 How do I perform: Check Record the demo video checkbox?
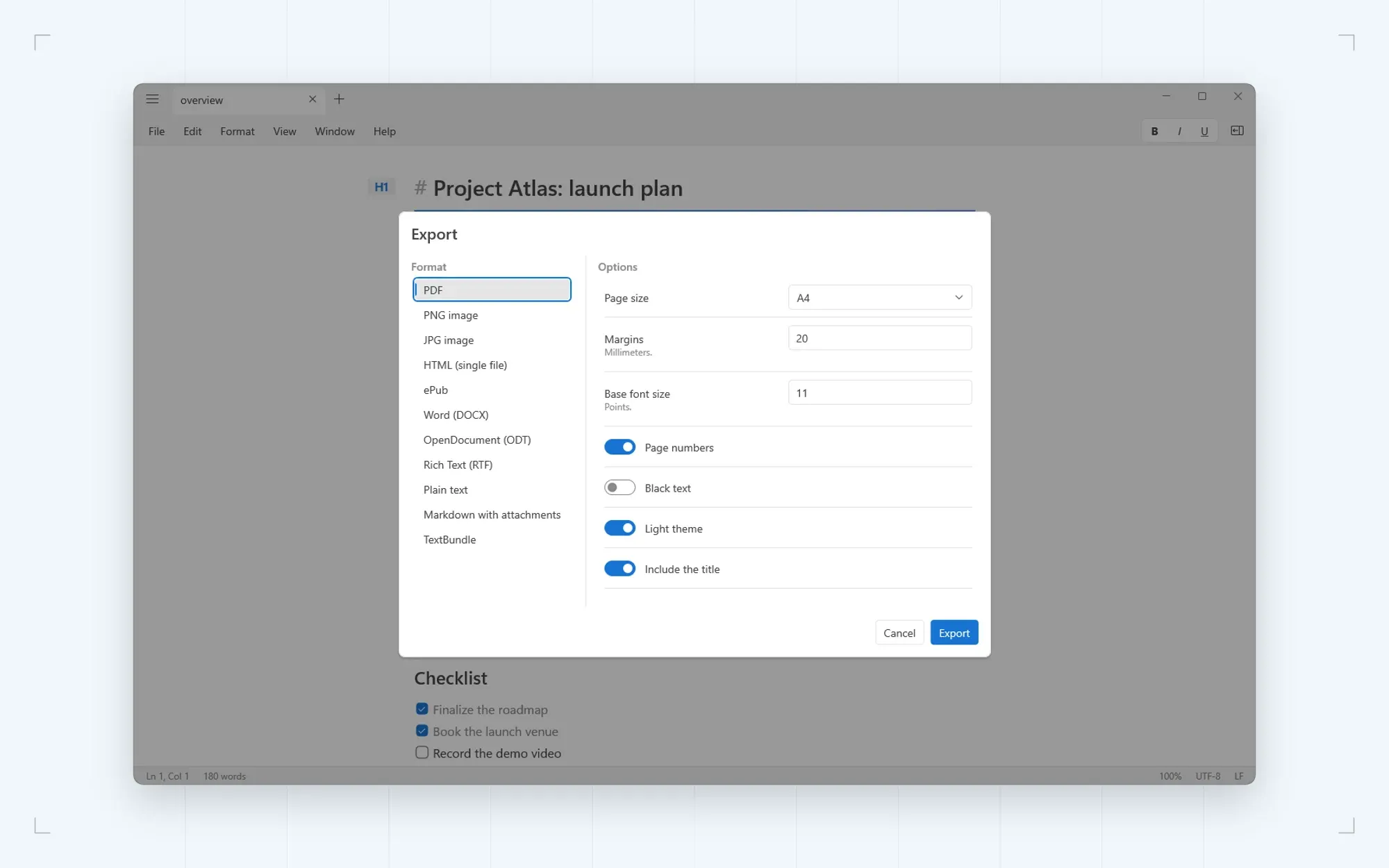422,753
